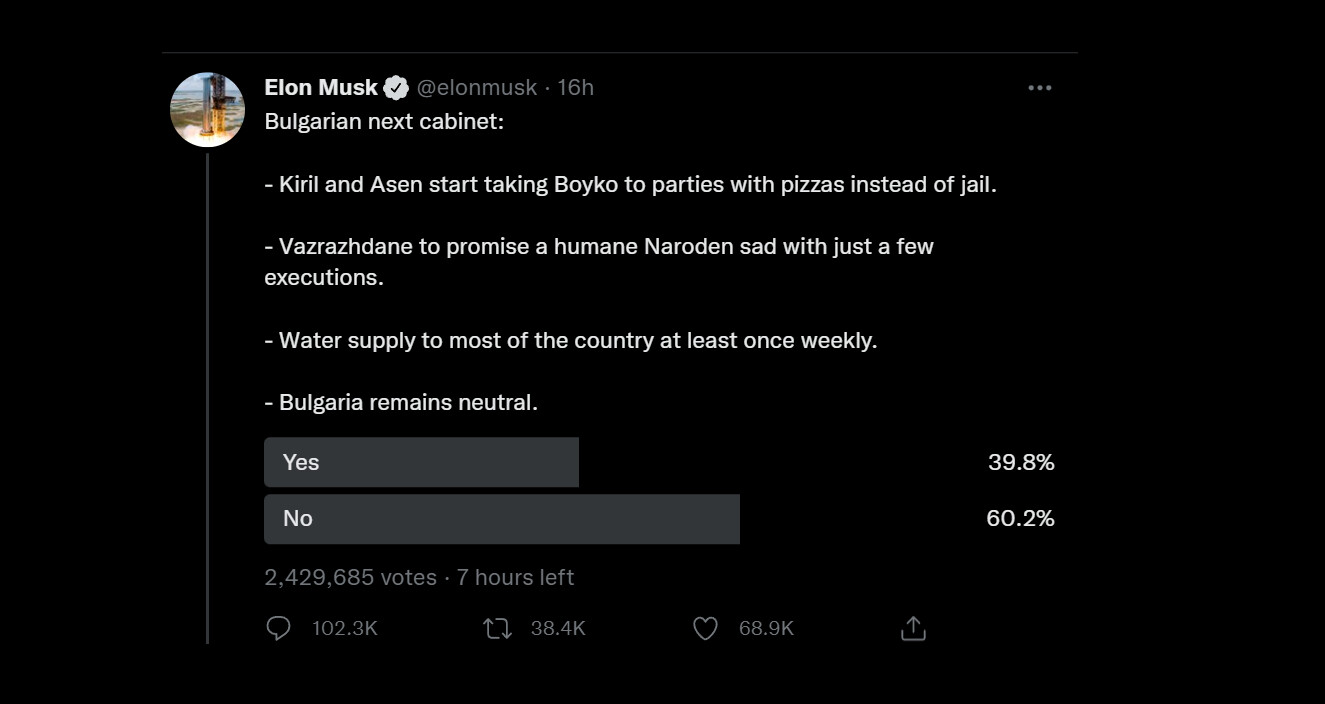This screenshot has height=704, width=1325.
Task: Open the three-dot more options menu
Action: pos(1039,88)
